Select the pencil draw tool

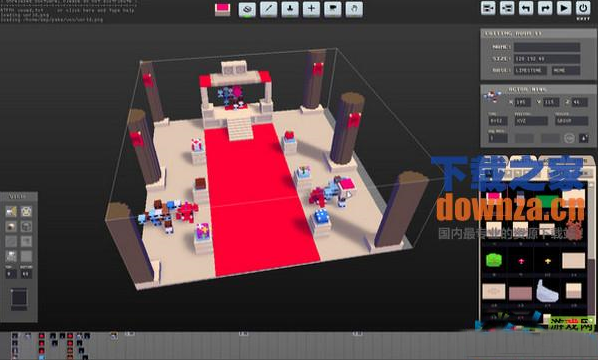tap(268, 9)
